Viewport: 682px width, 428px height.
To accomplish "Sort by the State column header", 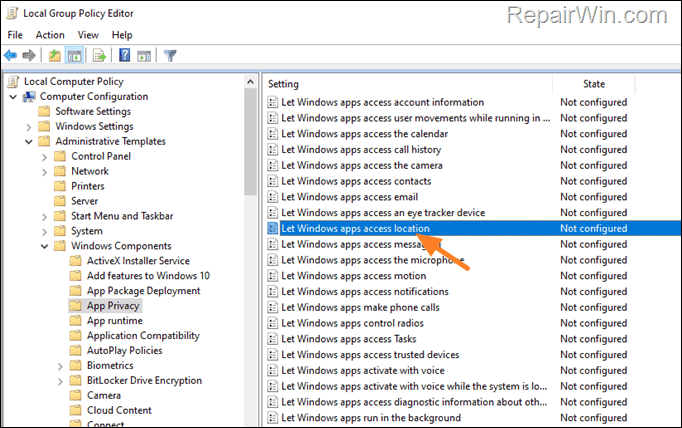I will pyautogui.click(x=594, y=84).
